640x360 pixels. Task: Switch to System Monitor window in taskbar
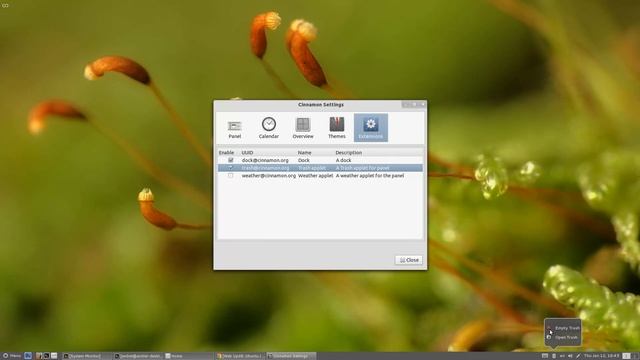coord(87,356)
